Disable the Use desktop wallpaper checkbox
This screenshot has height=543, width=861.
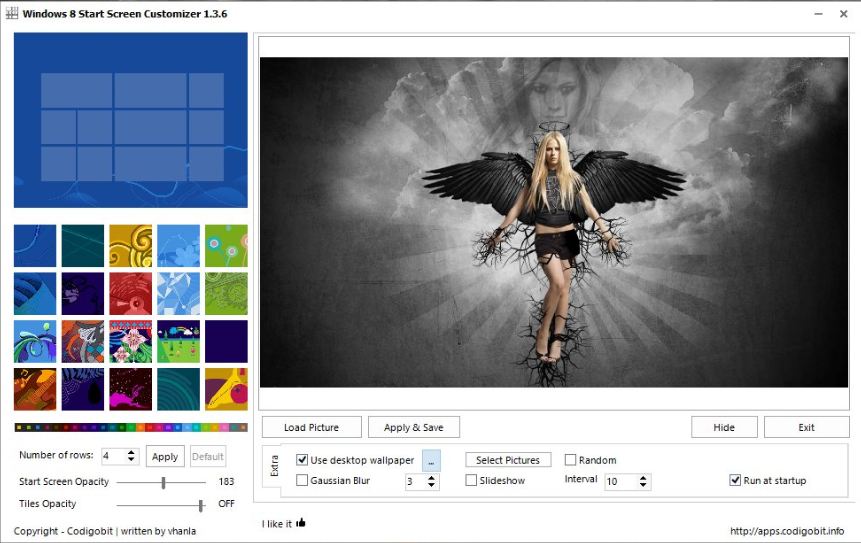click(303, 460)
